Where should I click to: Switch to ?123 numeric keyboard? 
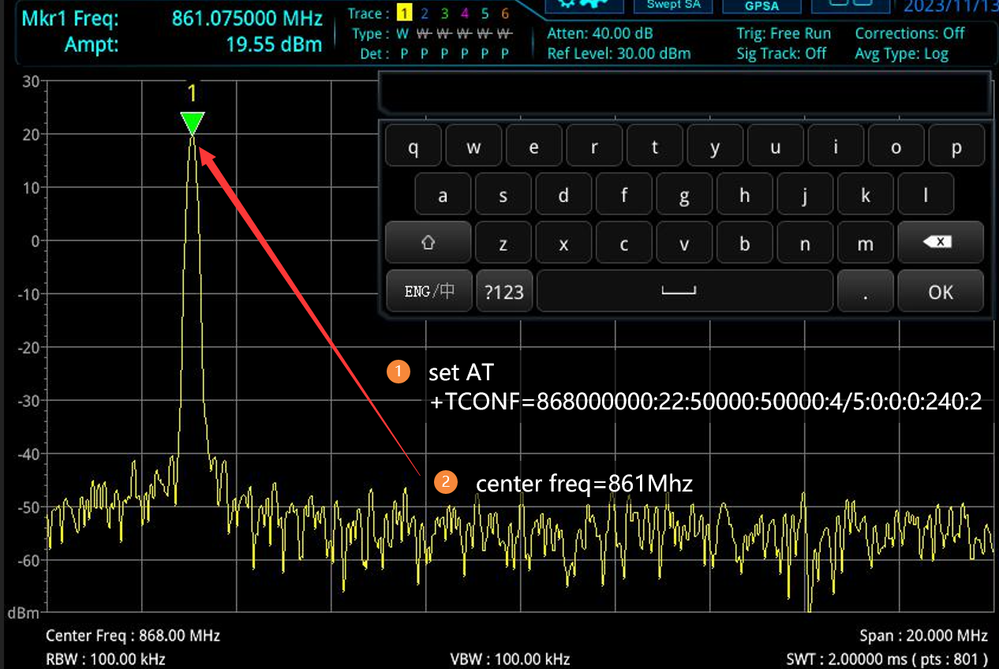click(504, 291)
